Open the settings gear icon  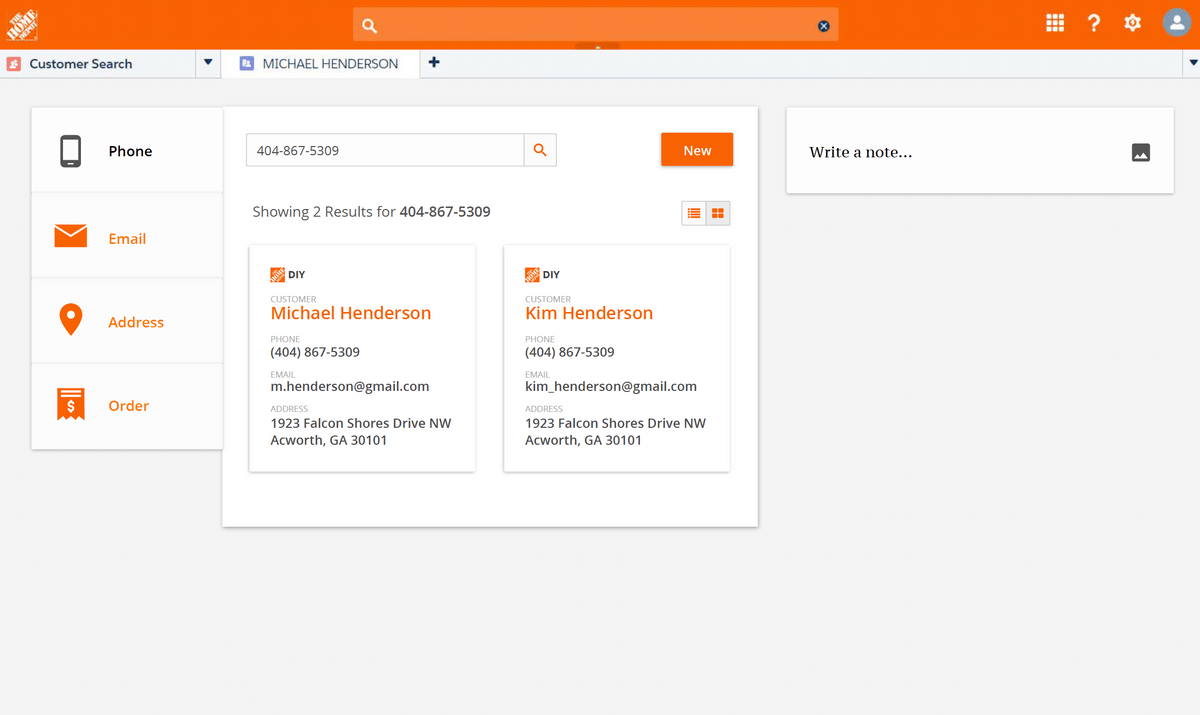tap(1132, 23)
